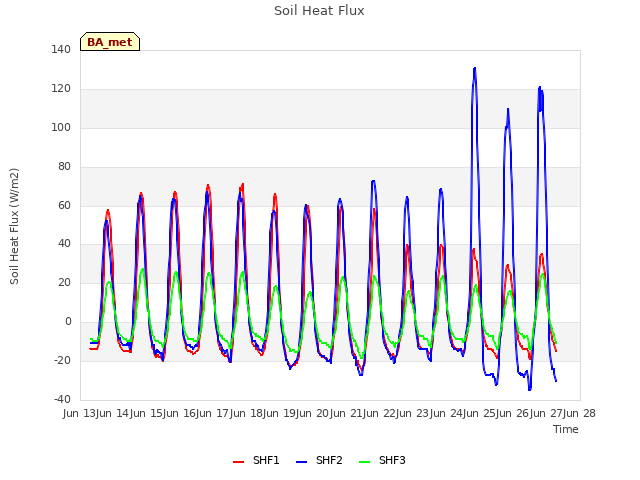Click the 60 y-axis tick label
Image resolution: width=640 pixels, height=480 pixels.
point(64,205)
